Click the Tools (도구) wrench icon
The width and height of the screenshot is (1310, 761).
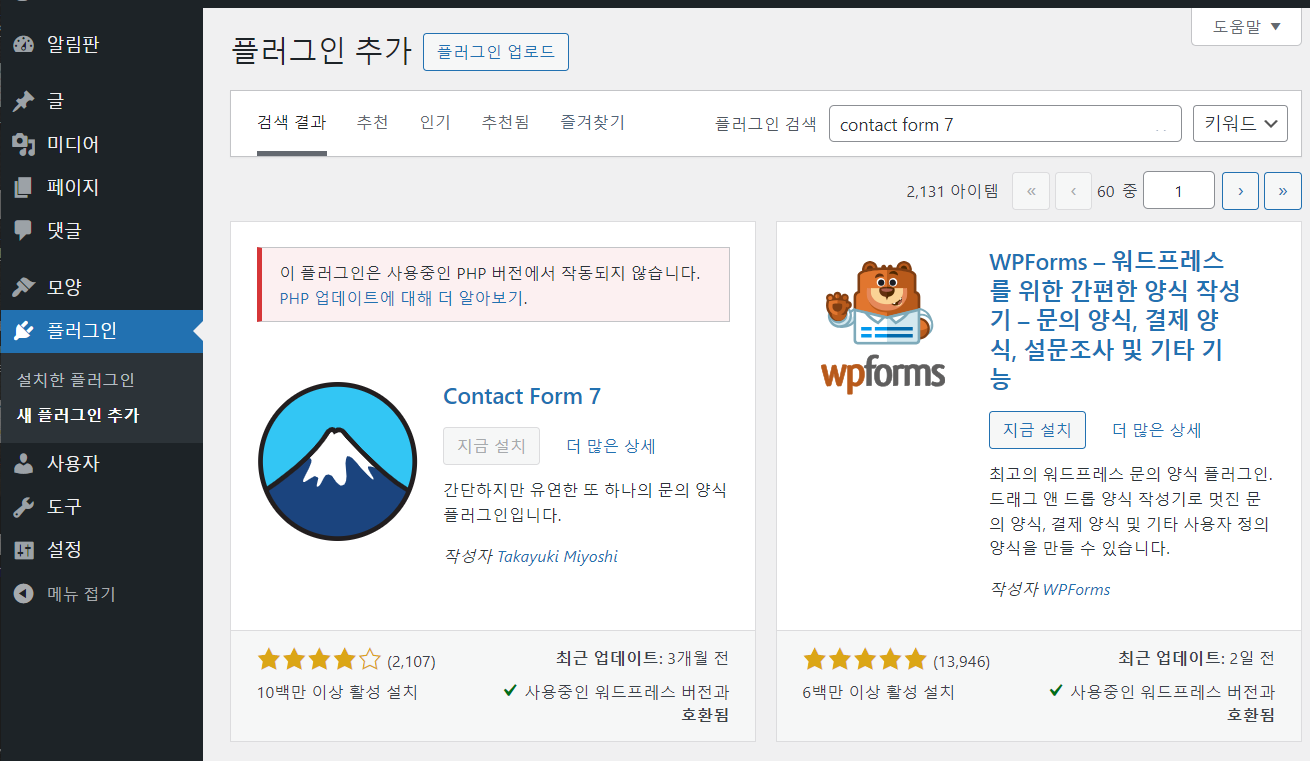(23, 507)
